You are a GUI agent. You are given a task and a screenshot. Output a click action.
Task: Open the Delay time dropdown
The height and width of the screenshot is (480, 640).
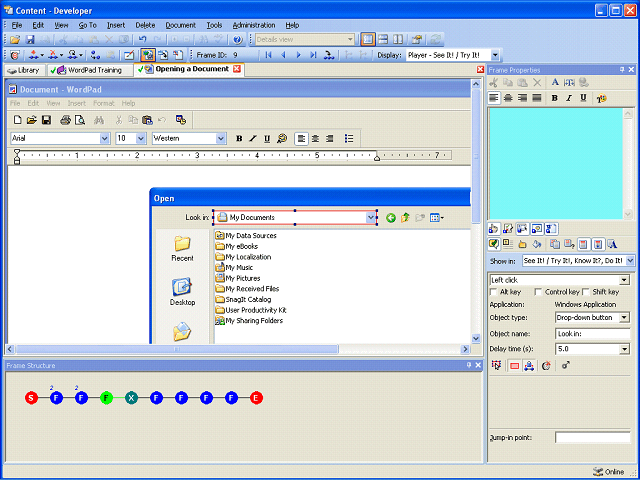624,349
